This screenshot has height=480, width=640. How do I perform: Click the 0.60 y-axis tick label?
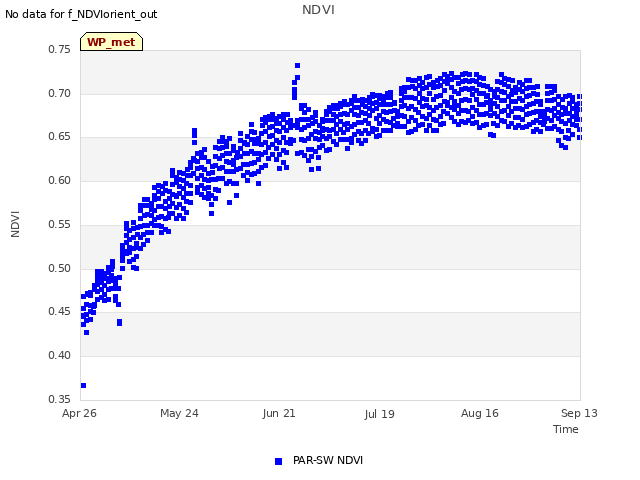click(60, 180)
